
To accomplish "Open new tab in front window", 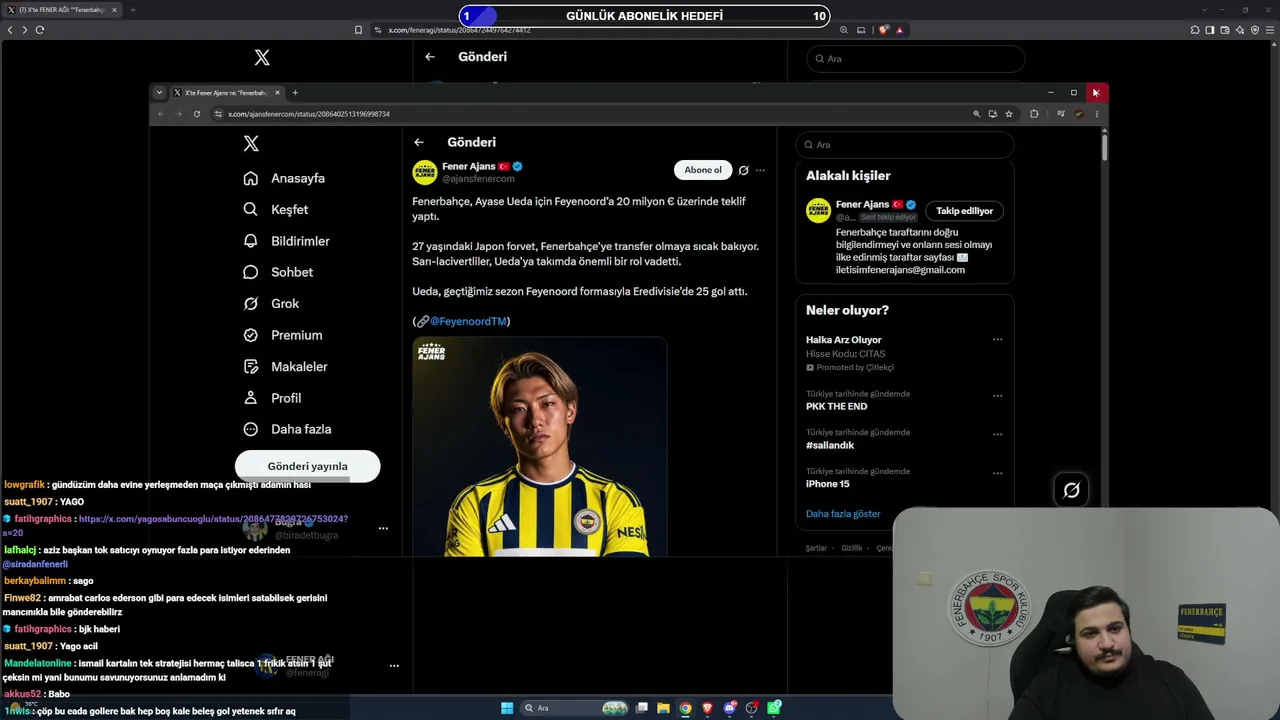I will click(x=295, y=93).
